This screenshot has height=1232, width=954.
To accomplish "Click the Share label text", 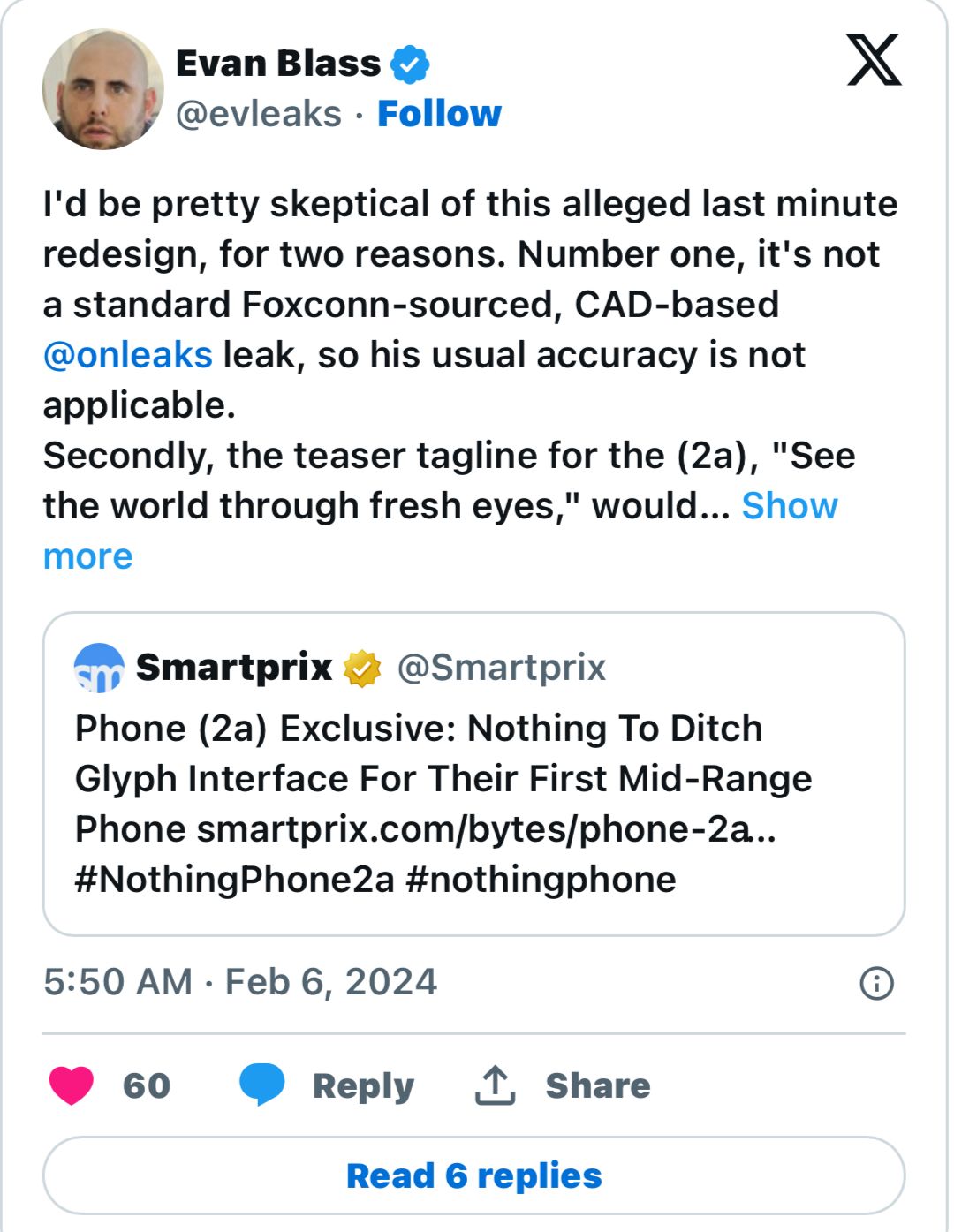I will pyautogui.click(x=597, y=1085).
